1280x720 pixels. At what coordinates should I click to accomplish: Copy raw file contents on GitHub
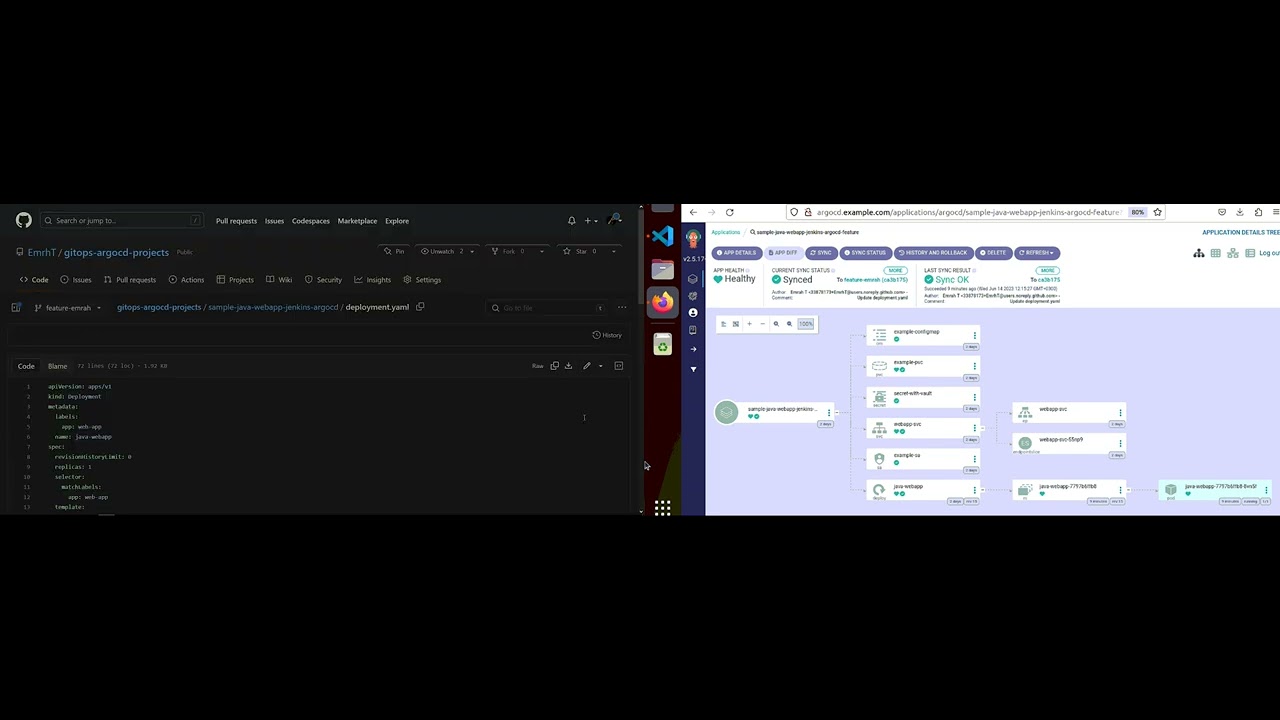pos(554,366)
